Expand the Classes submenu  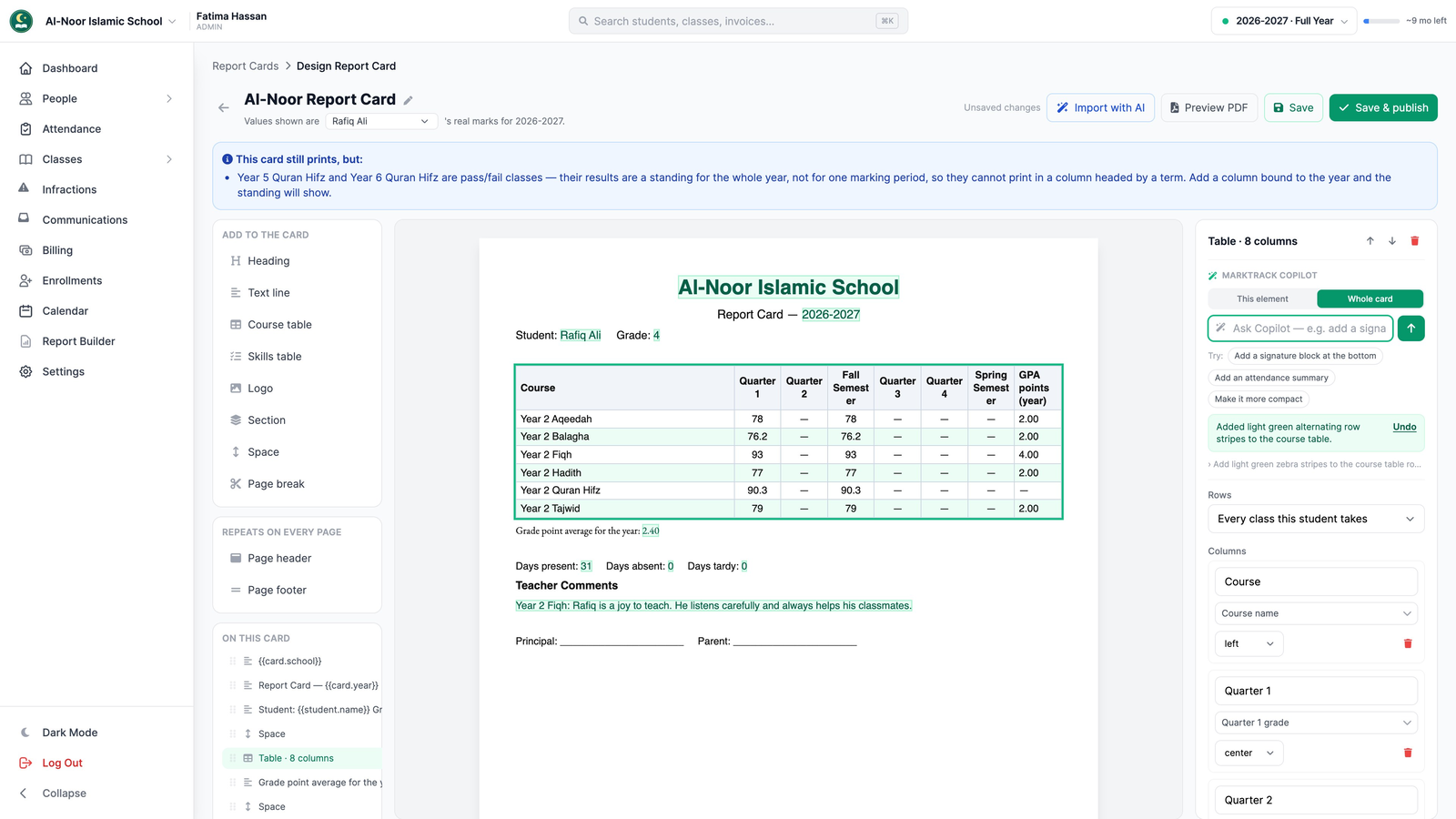point(169,159)
